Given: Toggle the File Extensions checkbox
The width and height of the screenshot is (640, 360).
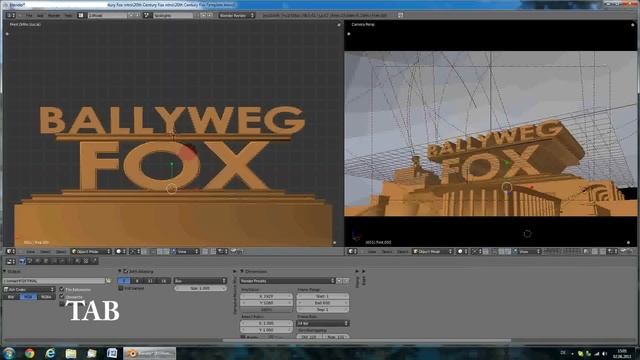Looking at the screenshot, I should pyautogui.click(x=62, y=289).
